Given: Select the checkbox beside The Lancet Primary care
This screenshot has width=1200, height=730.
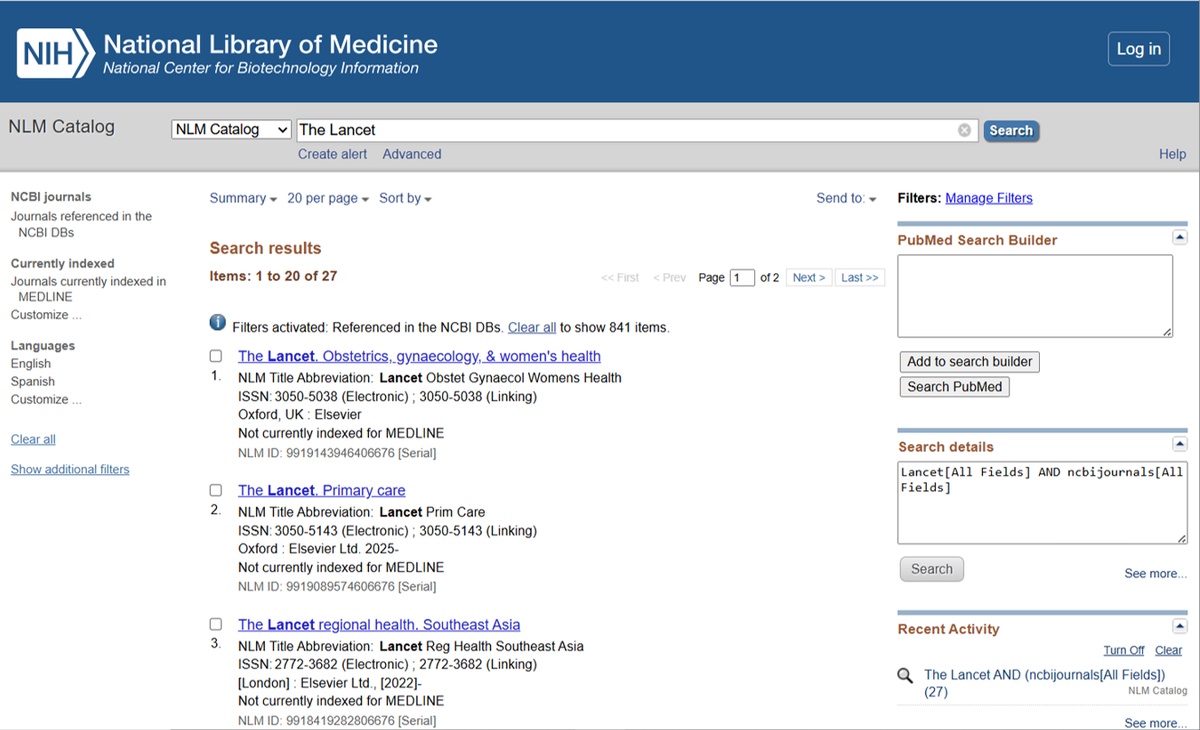Looking at the screenshot, I should click(215, 490).
